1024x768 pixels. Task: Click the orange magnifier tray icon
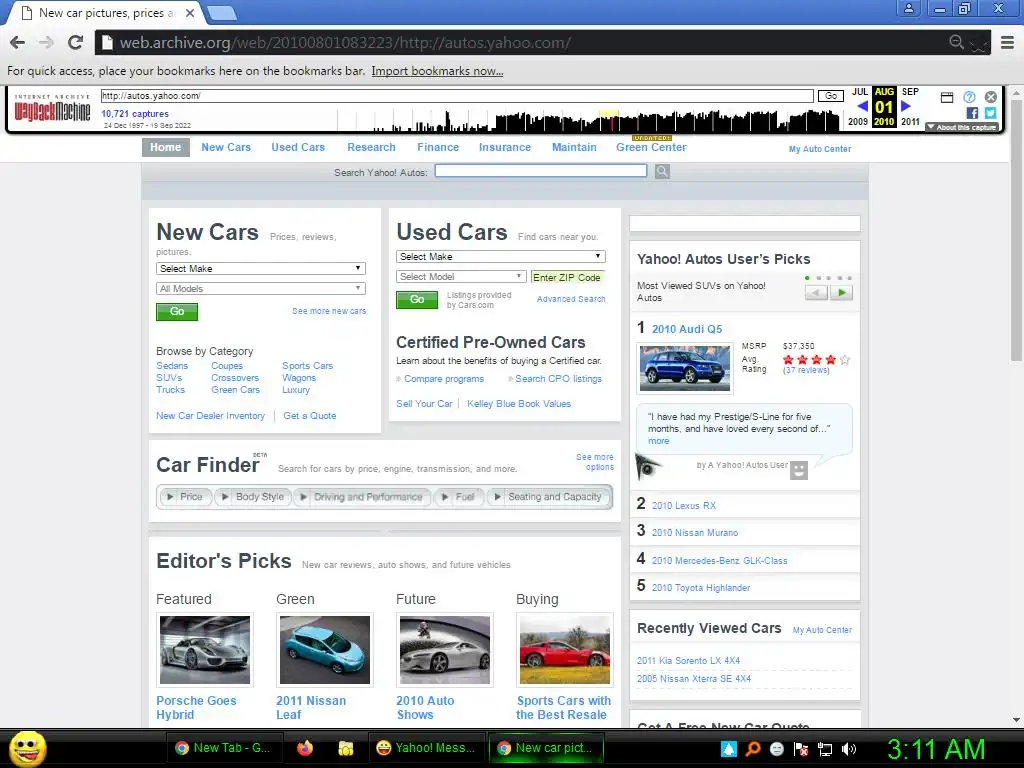(752, 748)
